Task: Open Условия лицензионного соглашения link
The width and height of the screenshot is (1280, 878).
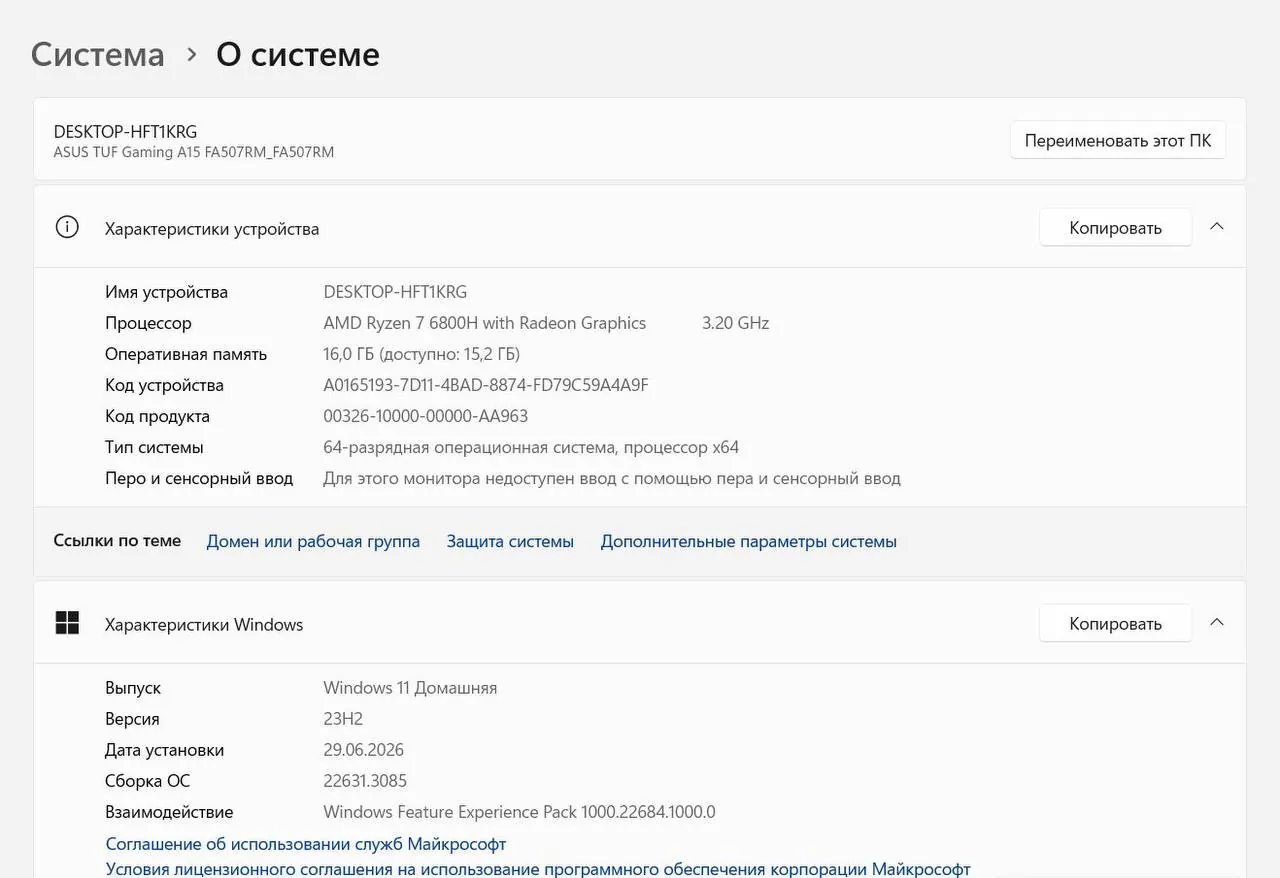Action: point(538,869)
